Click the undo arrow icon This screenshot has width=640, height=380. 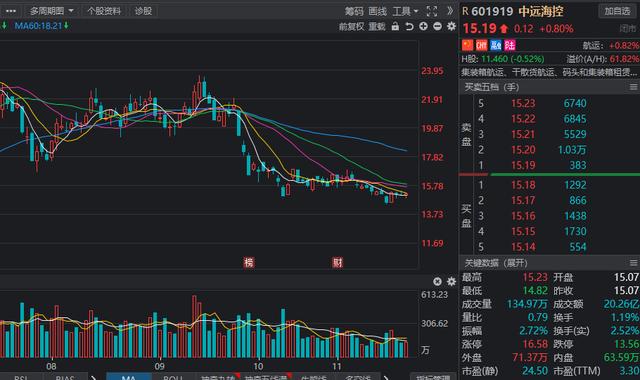(x=409, y=27)
